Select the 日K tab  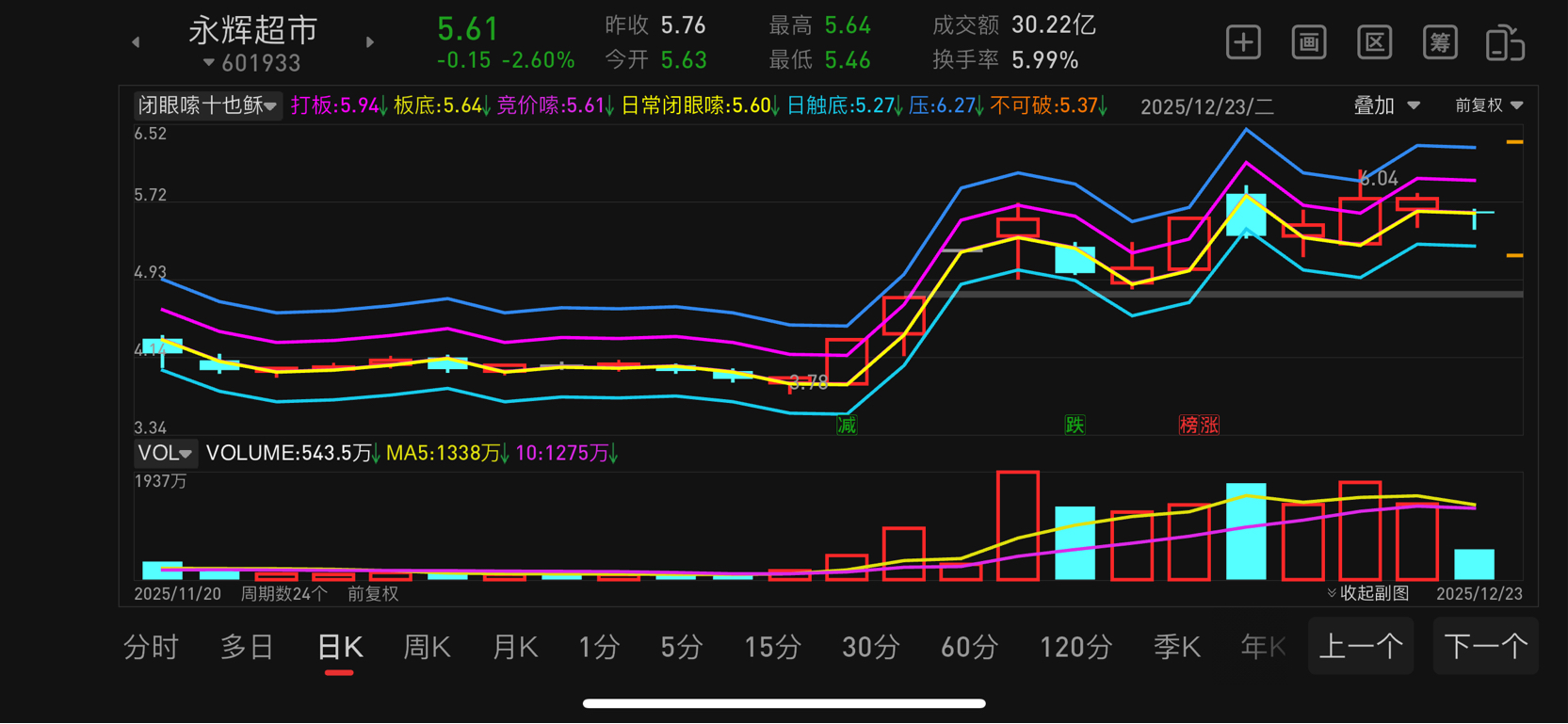point(340,648)
